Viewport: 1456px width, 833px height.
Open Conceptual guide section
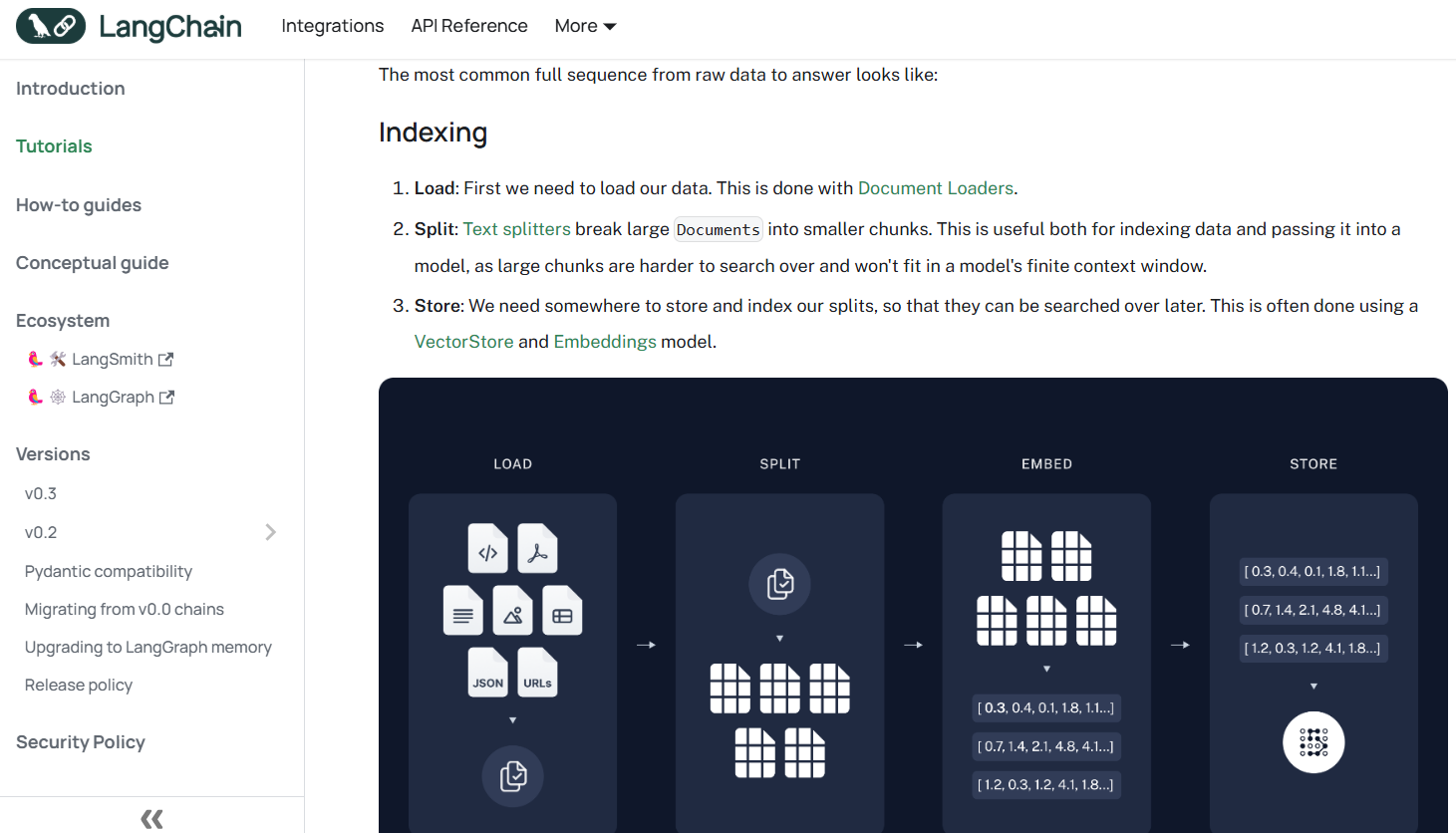93,263
